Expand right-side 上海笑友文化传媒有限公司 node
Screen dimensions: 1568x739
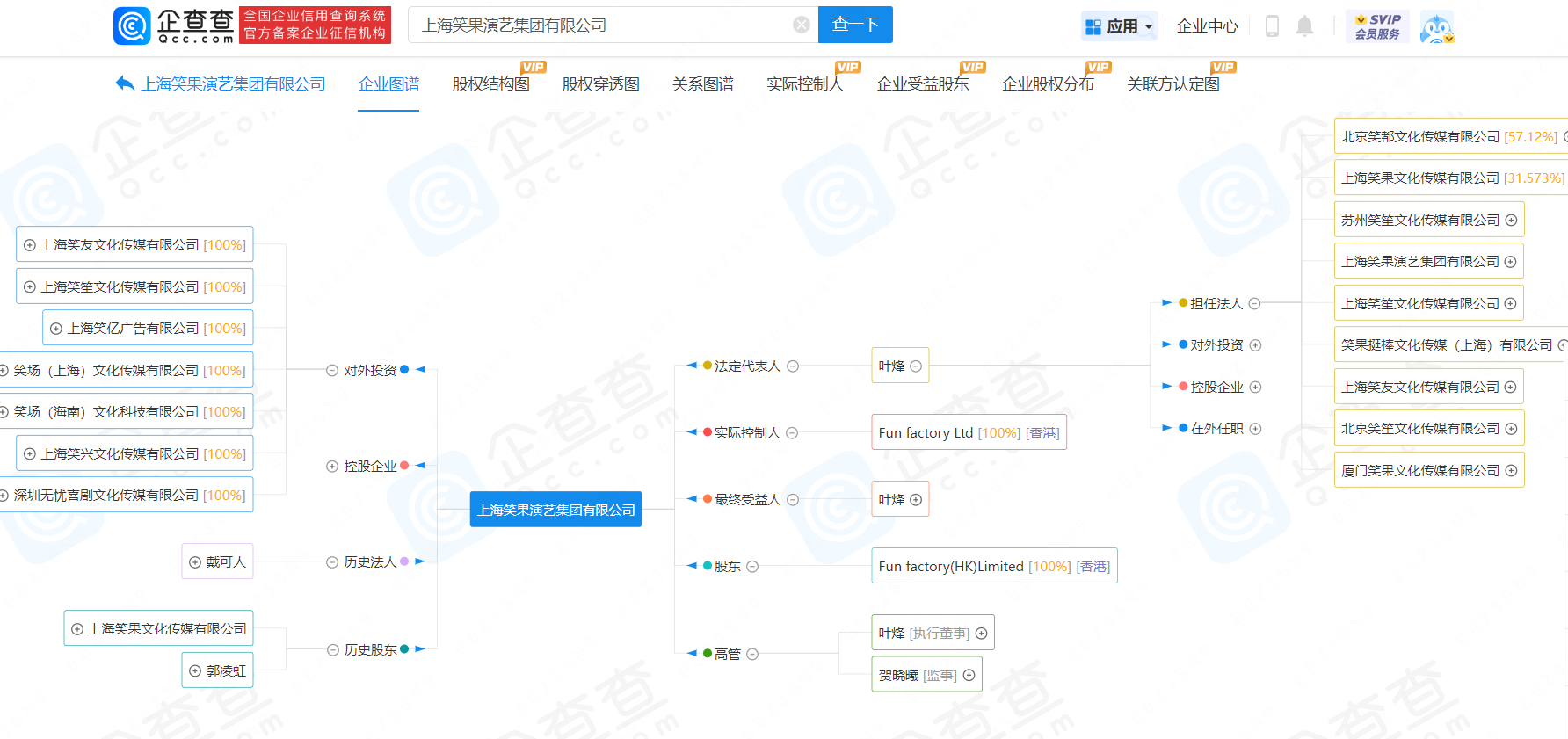click(x=1511, y=388)
